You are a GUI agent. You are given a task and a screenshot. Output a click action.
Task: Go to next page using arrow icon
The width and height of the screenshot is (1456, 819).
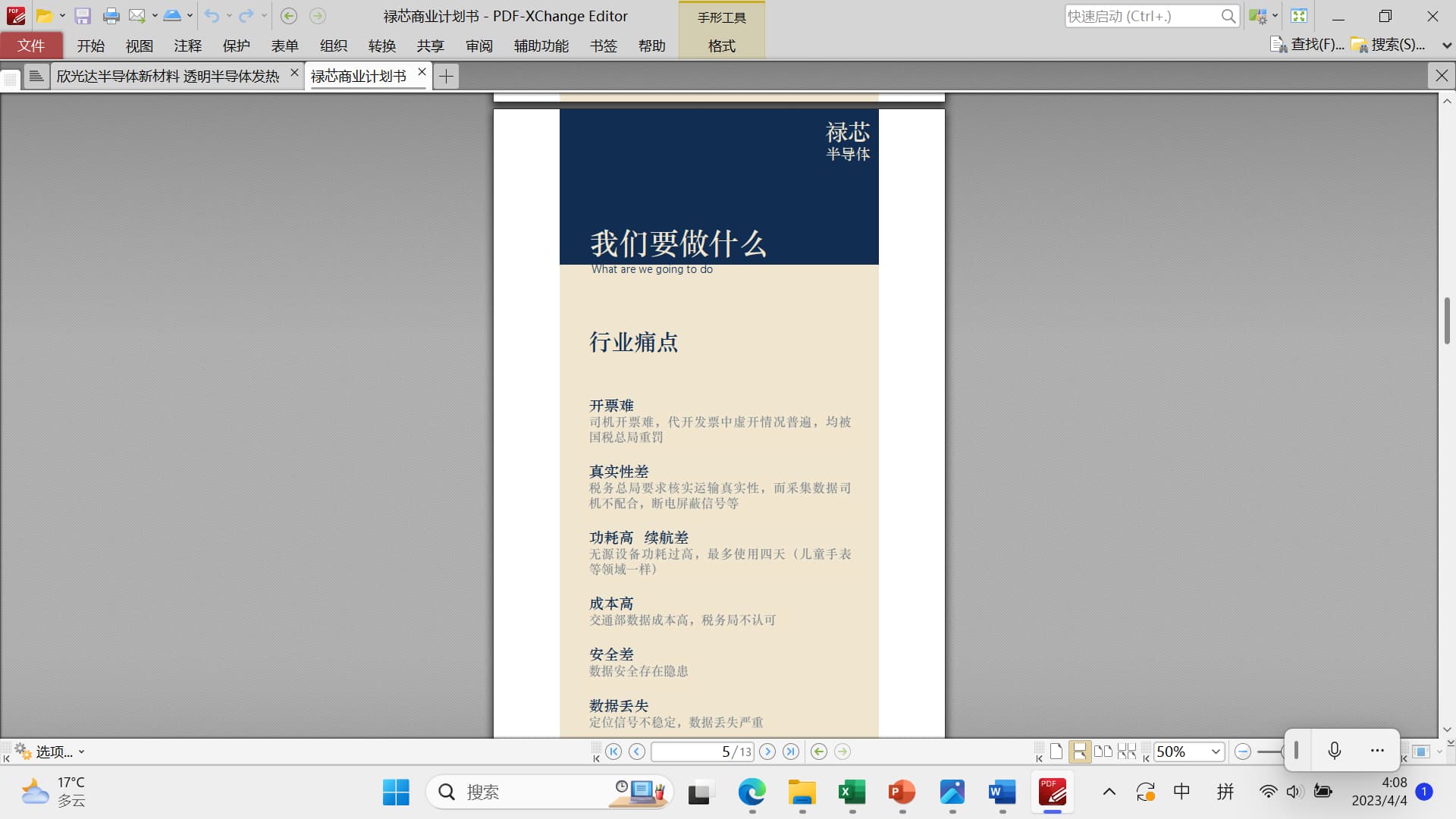767,752
